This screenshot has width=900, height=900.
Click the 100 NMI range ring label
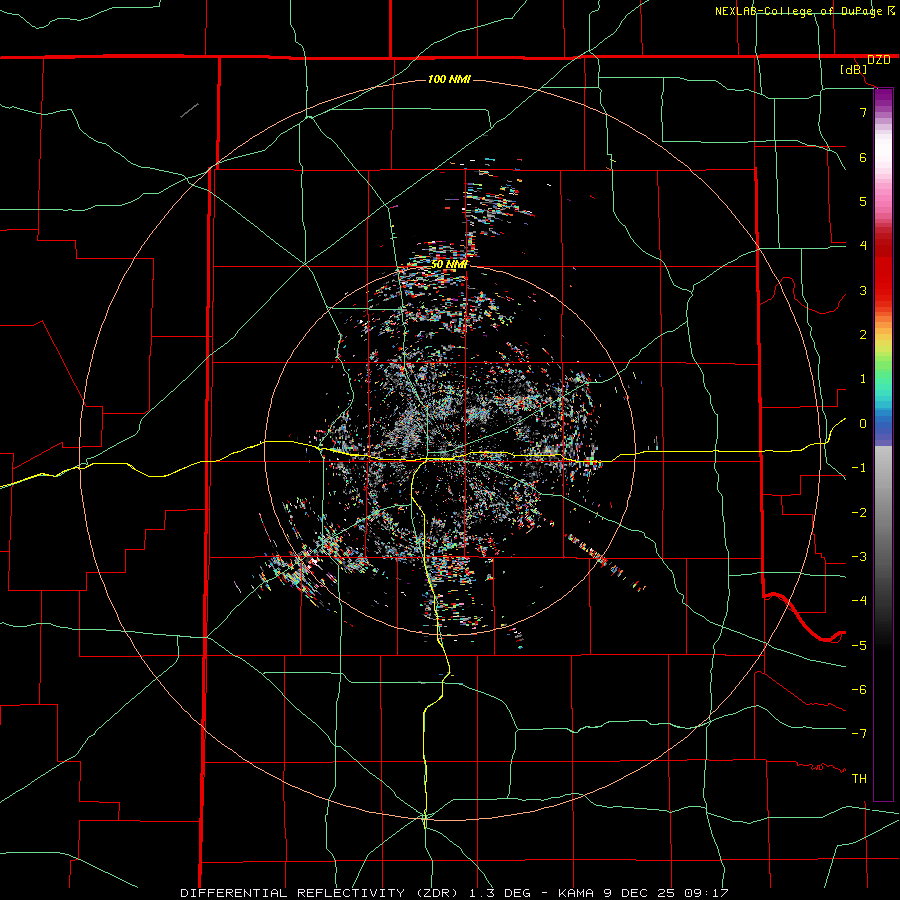[449, 79]
